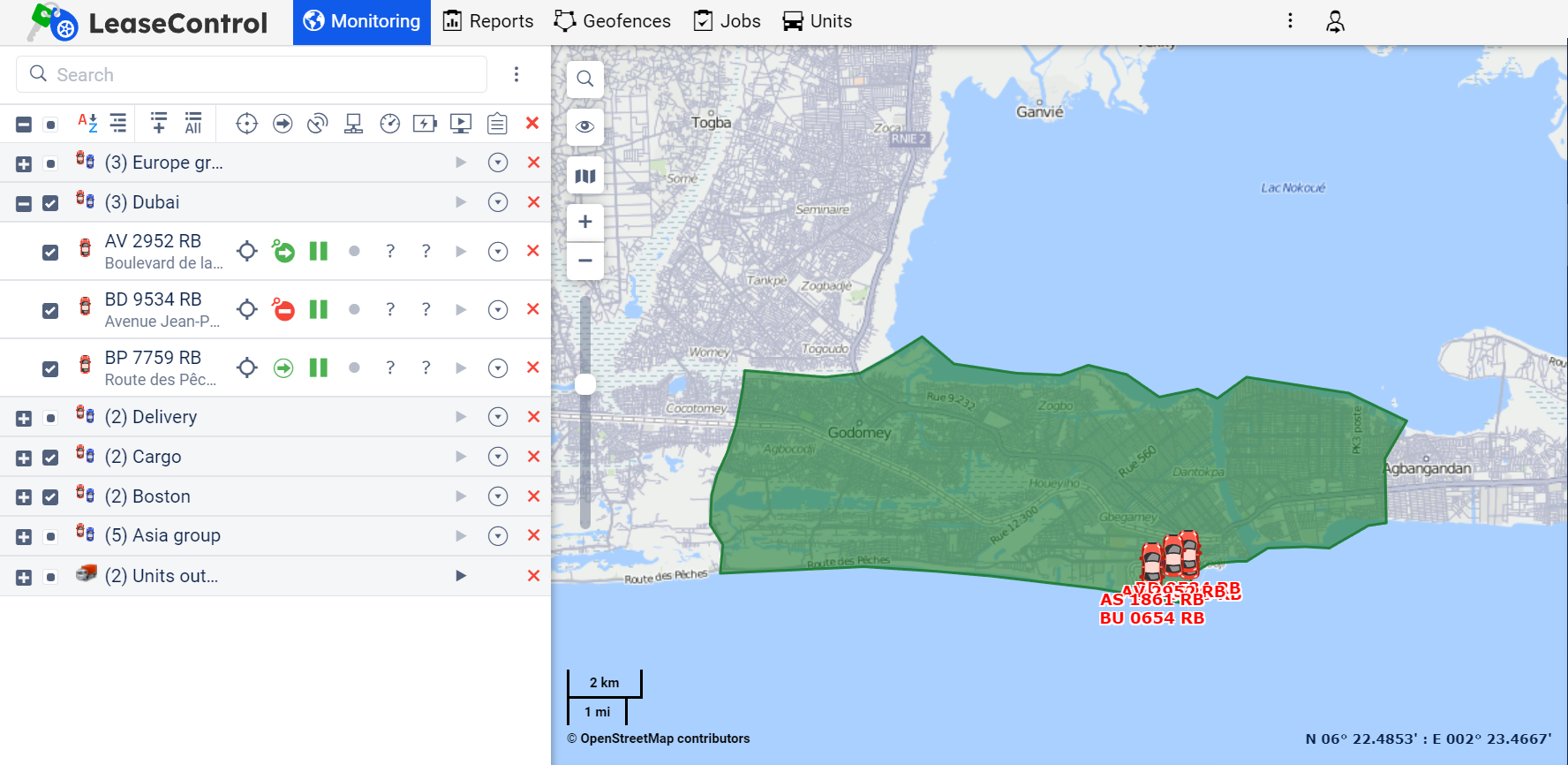The image size is (1568, 765).
Task: Toggle map visibility eye button
Action: coord(584,126)
